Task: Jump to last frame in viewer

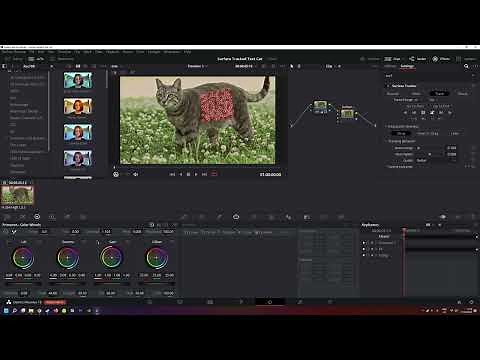Action: [x=204, y=174]
